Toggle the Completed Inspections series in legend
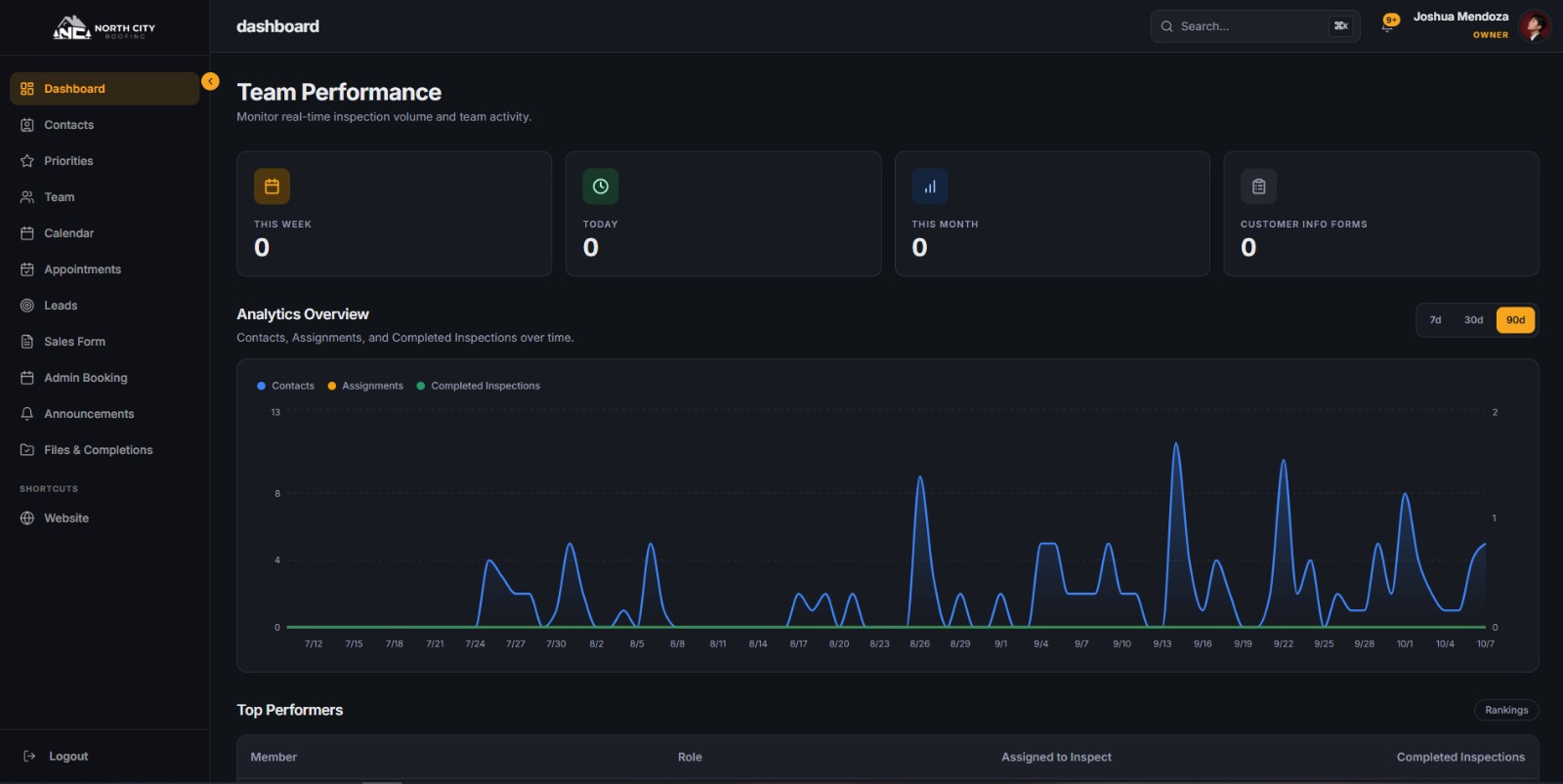 point(479,386)
